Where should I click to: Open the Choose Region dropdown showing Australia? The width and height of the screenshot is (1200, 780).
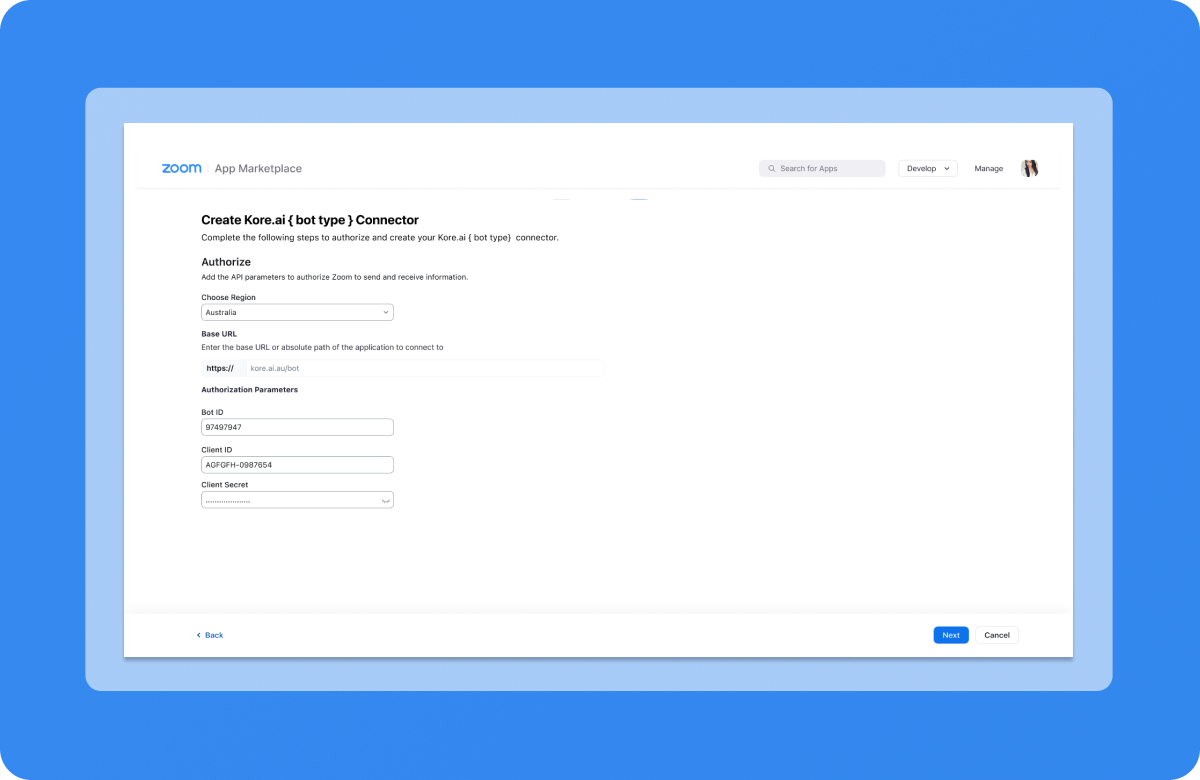(297, 312)
